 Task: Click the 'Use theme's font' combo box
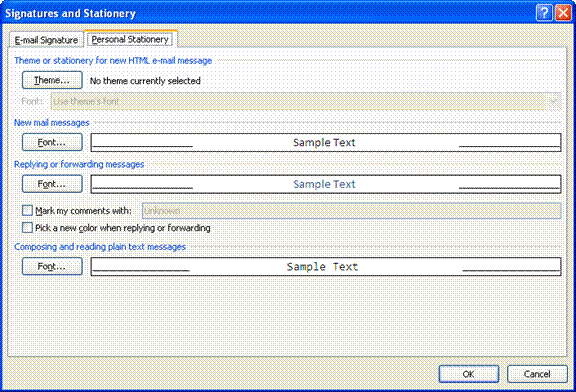pyautogui.click(x=306, y=101)
